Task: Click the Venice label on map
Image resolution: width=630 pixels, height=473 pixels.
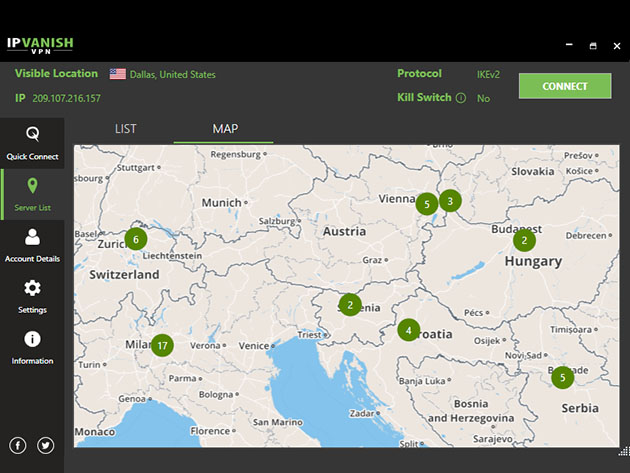Action: (x=254, y=346)
